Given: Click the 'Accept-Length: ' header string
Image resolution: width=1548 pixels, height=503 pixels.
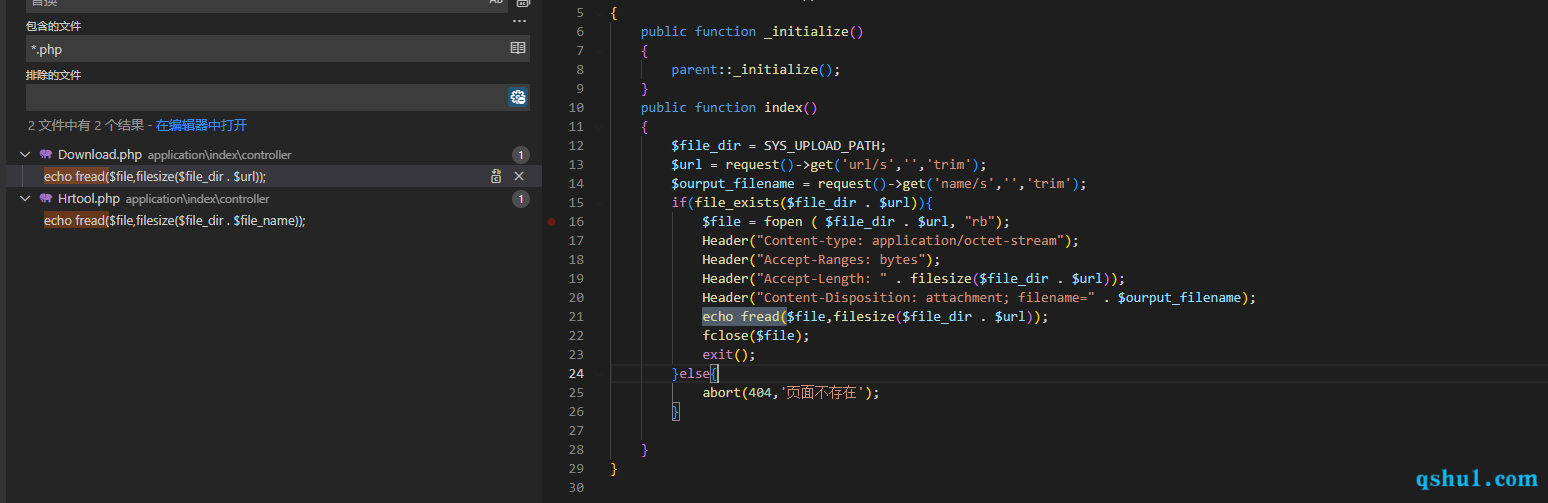Looking at the screenshot, I should tap(821, 279).
